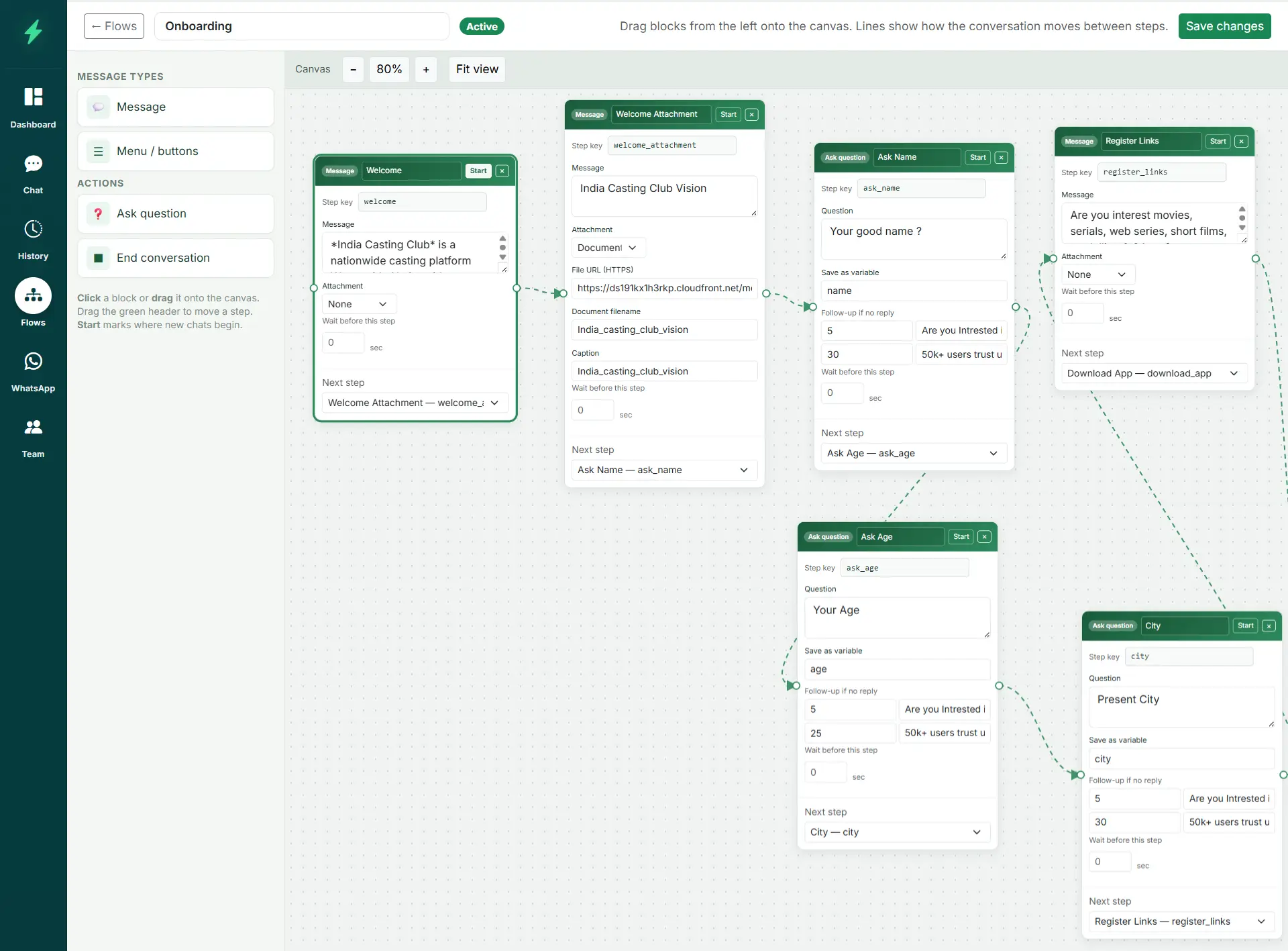The width and height of the screenshot is (1288, 951).
Task: Toggle Start on the Register Links step
Action: click(x=1218, y=142)
